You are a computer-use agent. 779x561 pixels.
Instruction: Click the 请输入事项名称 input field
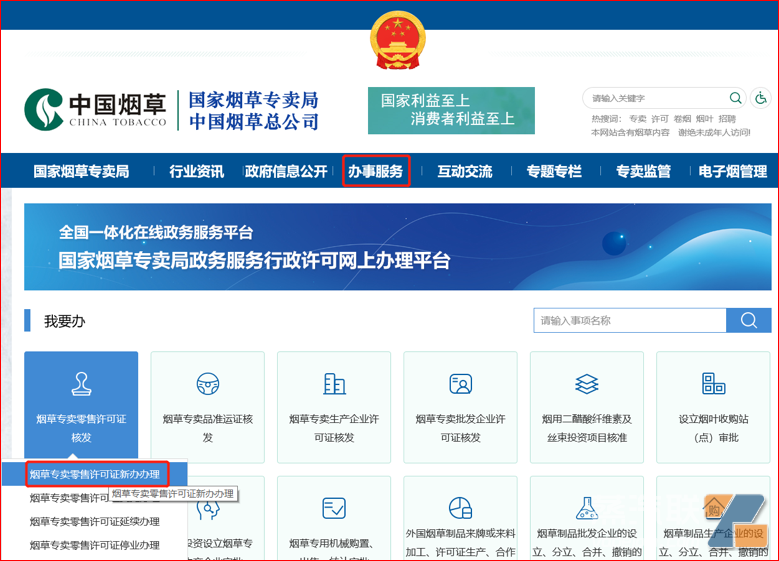click(x=630, y=321)
